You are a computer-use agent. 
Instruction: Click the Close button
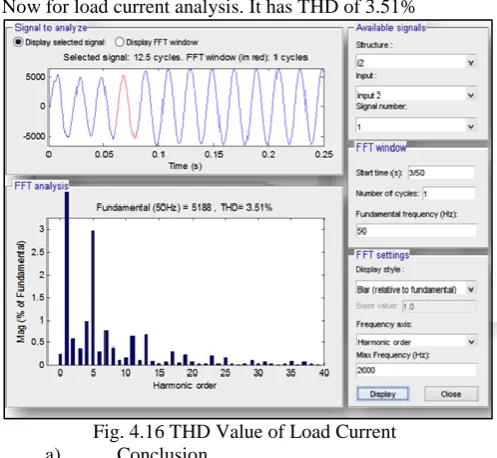pyautogui.click(x=451, y=394)
